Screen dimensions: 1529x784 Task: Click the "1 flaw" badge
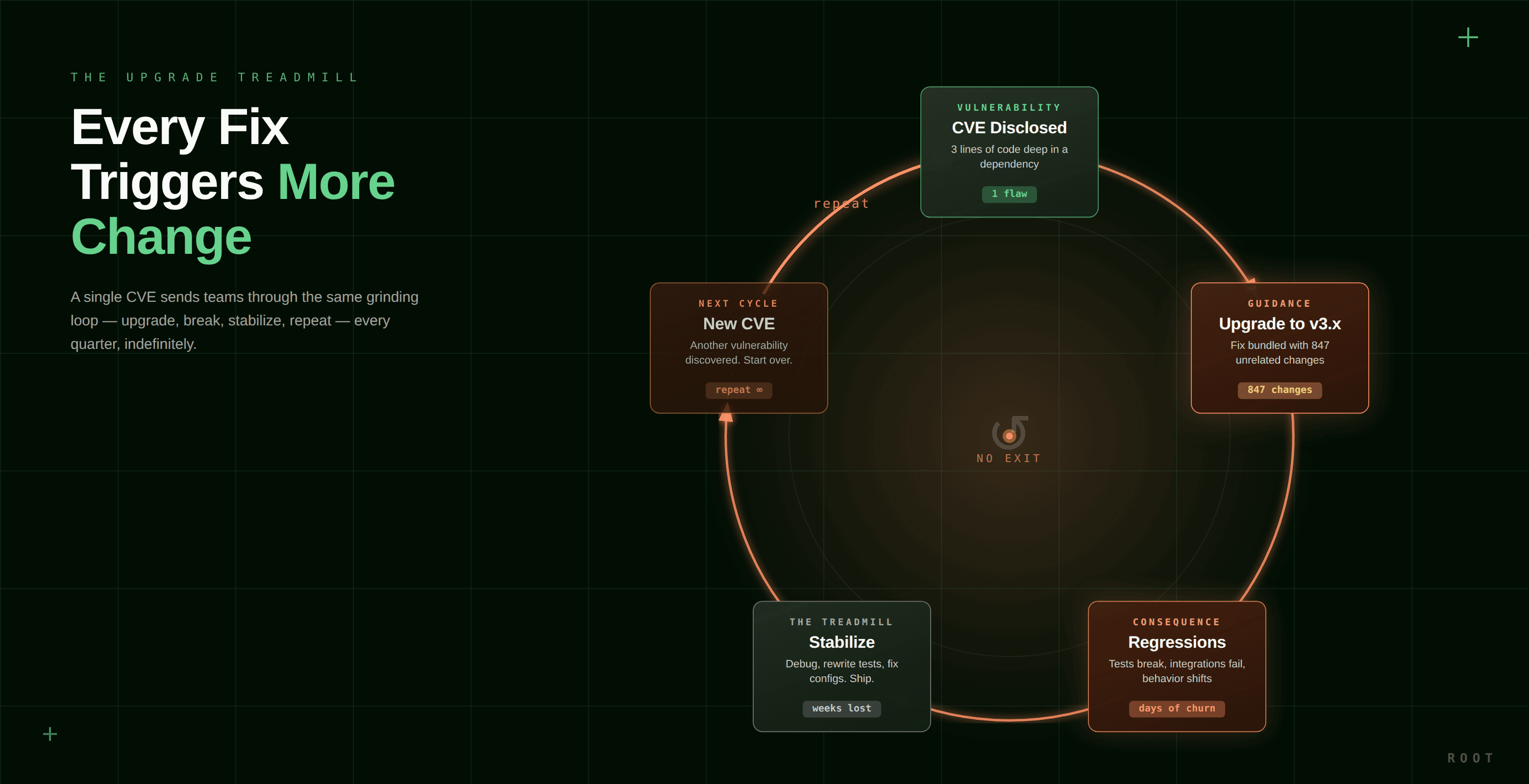[1009, 194]
